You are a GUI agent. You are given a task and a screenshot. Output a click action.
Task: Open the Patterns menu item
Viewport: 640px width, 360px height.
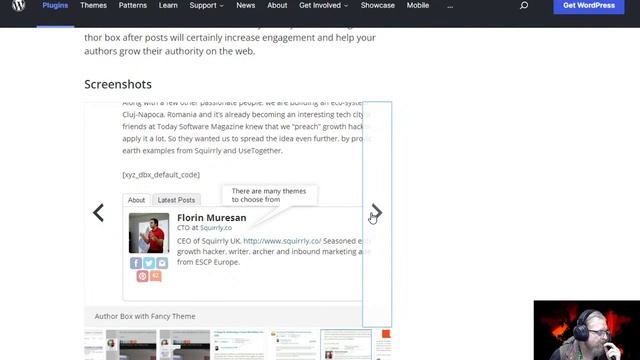(x=133, y=5)
